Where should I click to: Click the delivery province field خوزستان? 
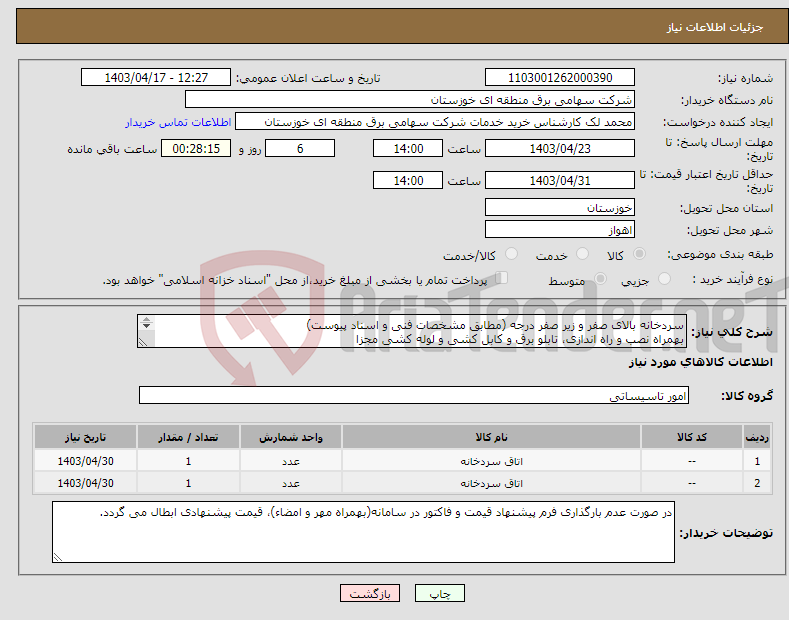pos(560,207)
